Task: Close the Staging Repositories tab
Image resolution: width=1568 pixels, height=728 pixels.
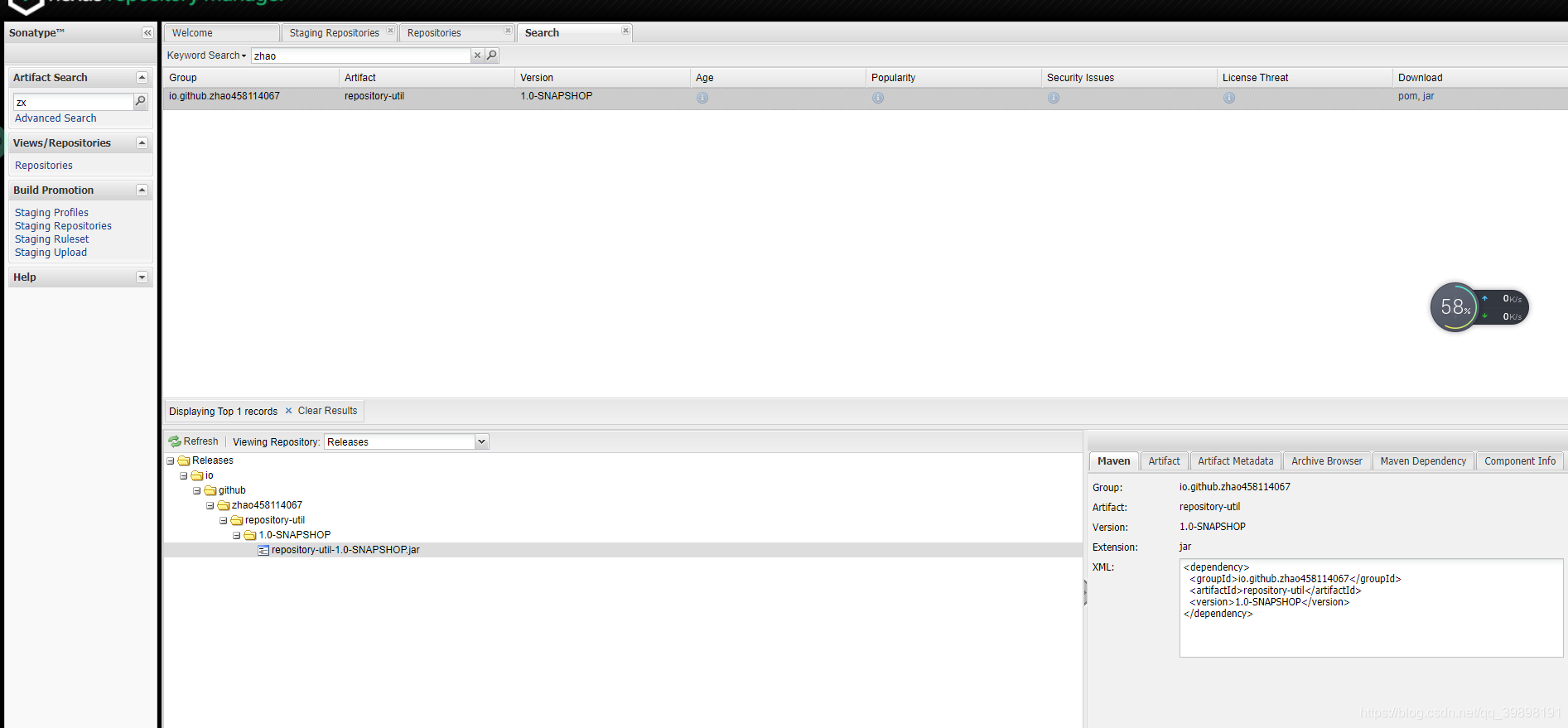Action: (x=390, y=31)
